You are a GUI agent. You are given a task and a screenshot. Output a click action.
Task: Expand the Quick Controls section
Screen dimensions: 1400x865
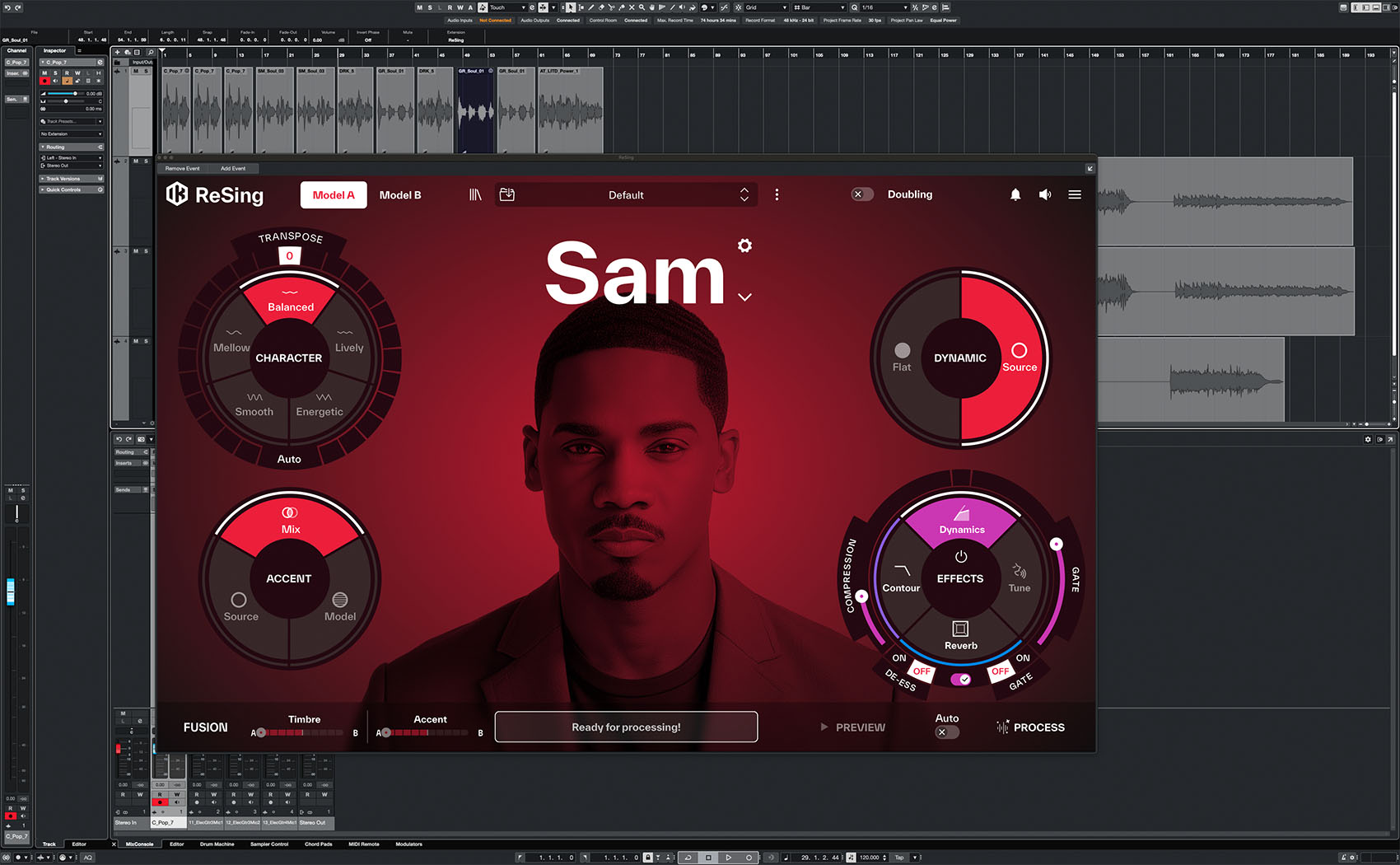coord(72,189)
